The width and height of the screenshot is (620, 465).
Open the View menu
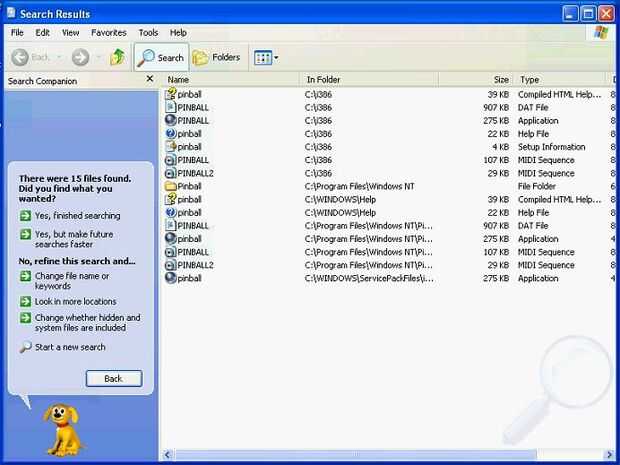[70, 33]
